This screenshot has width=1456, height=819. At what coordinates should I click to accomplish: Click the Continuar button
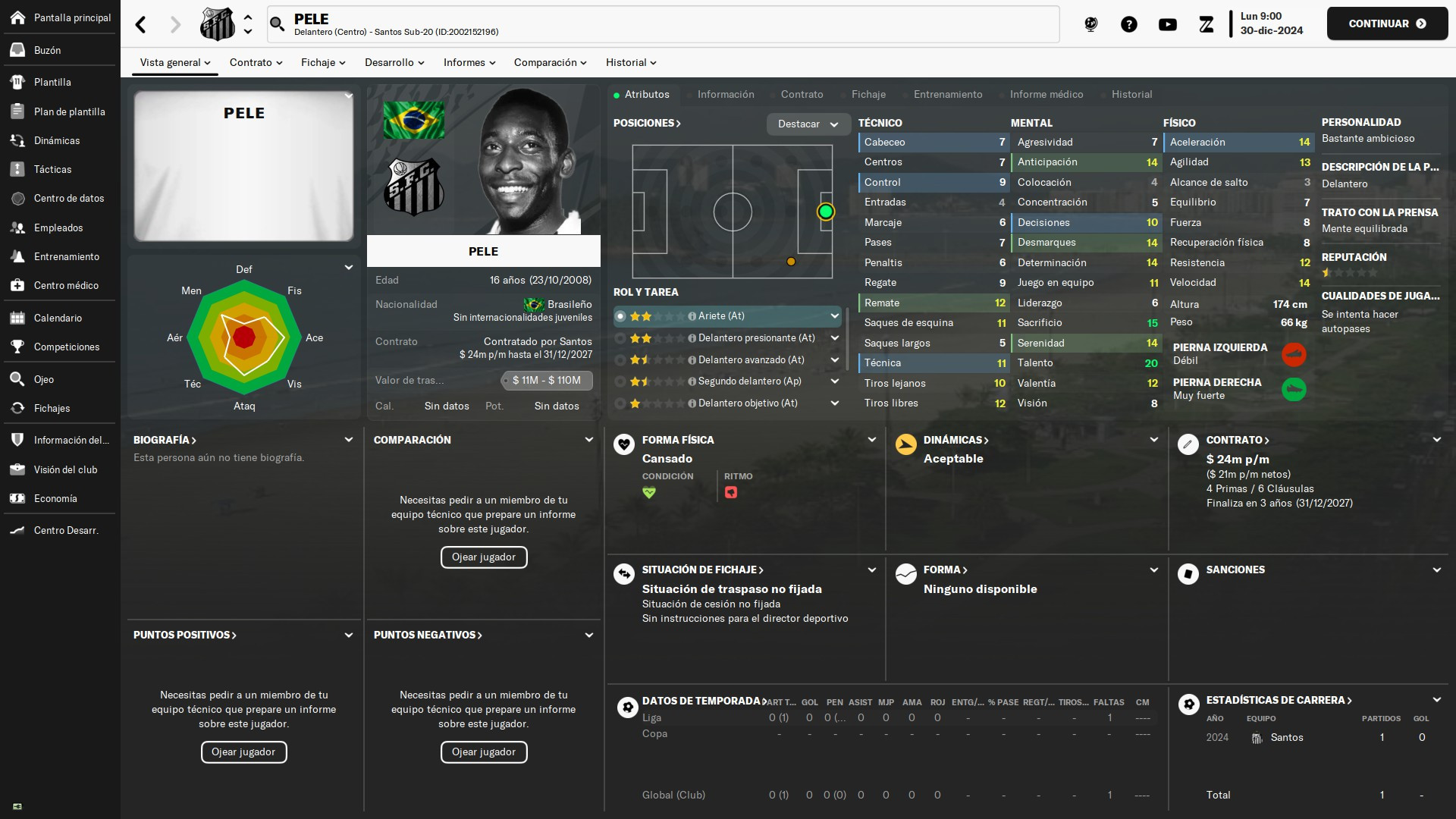pos(1387,24)
